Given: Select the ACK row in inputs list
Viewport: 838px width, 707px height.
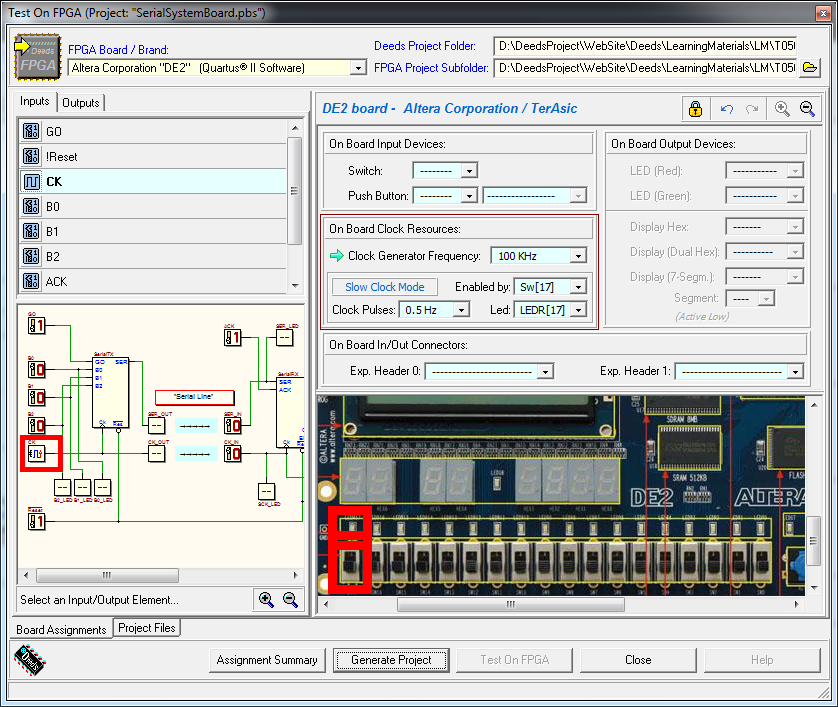Looking at the screenshot, I should [x=153, y=281].
